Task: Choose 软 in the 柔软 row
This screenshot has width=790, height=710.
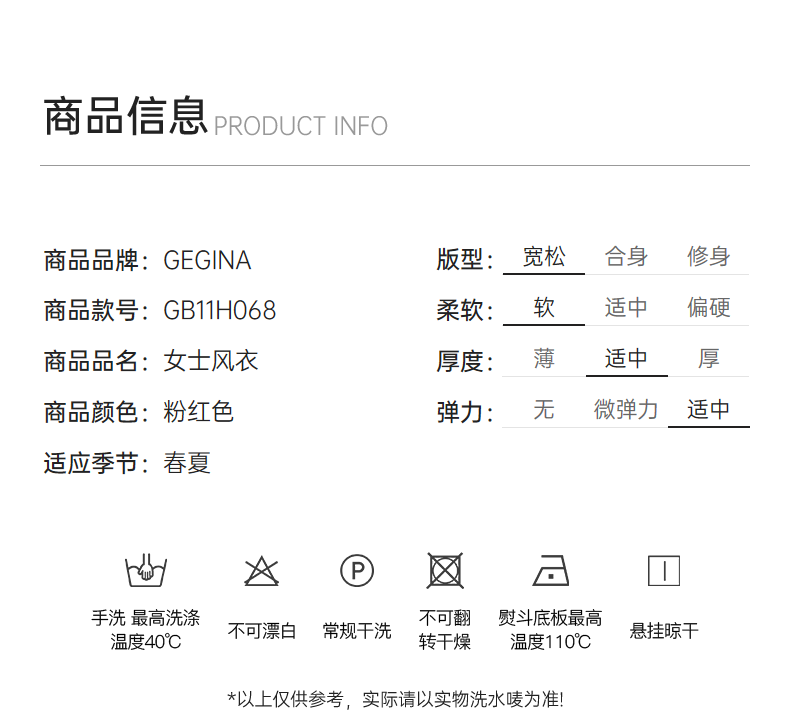Action: click(543, 308)
